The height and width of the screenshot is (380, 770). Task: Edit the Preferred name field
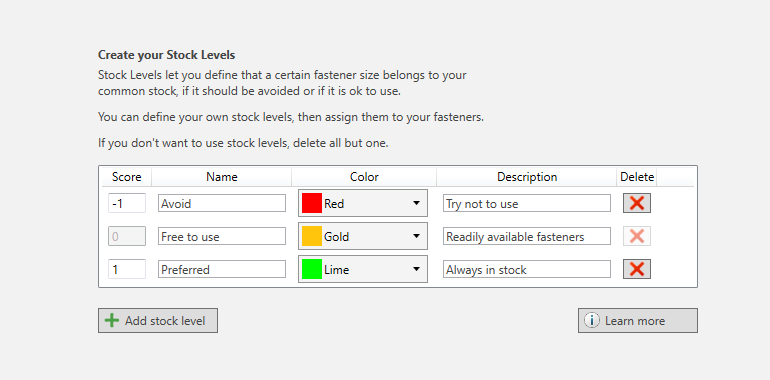pyautogui.click(x=222, y=269)
